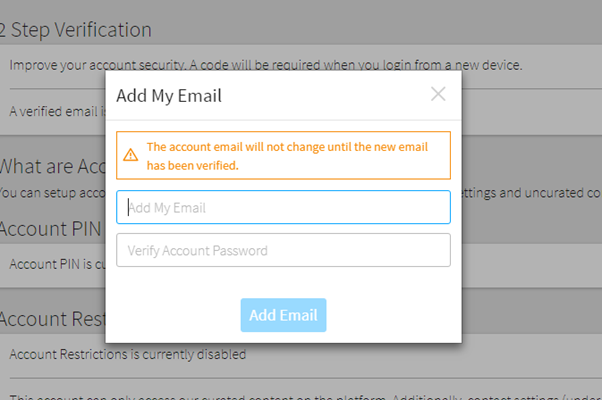Image resolution: width=602 pixels, height=400 pixels.
Task: Click the 'ttings and uncurated' text fragment
Action: [x=530, y=192]
